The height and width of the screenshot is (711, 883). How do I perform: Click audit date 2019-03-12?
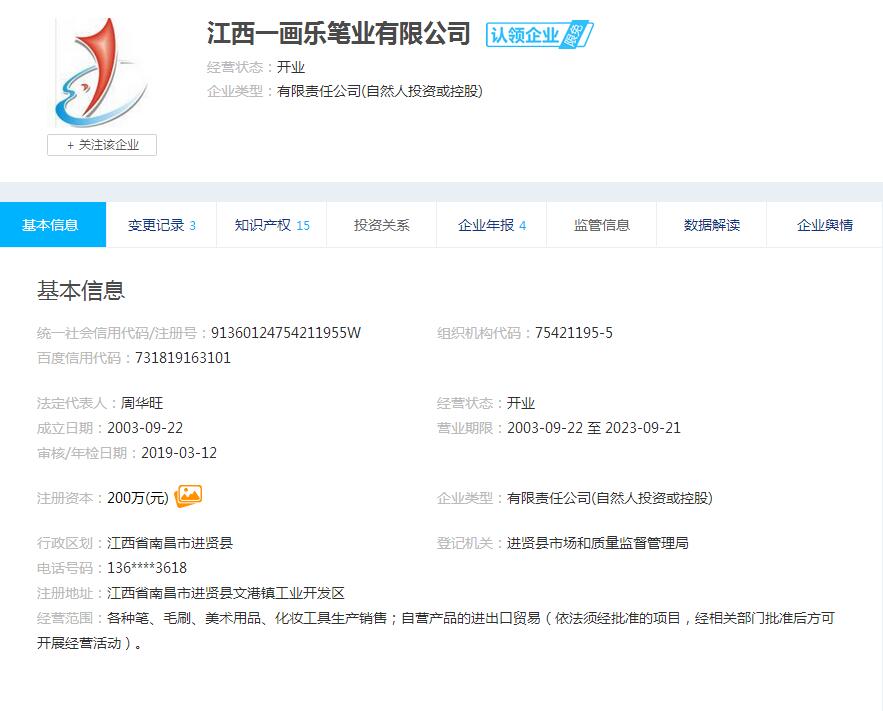pos(179,453)
